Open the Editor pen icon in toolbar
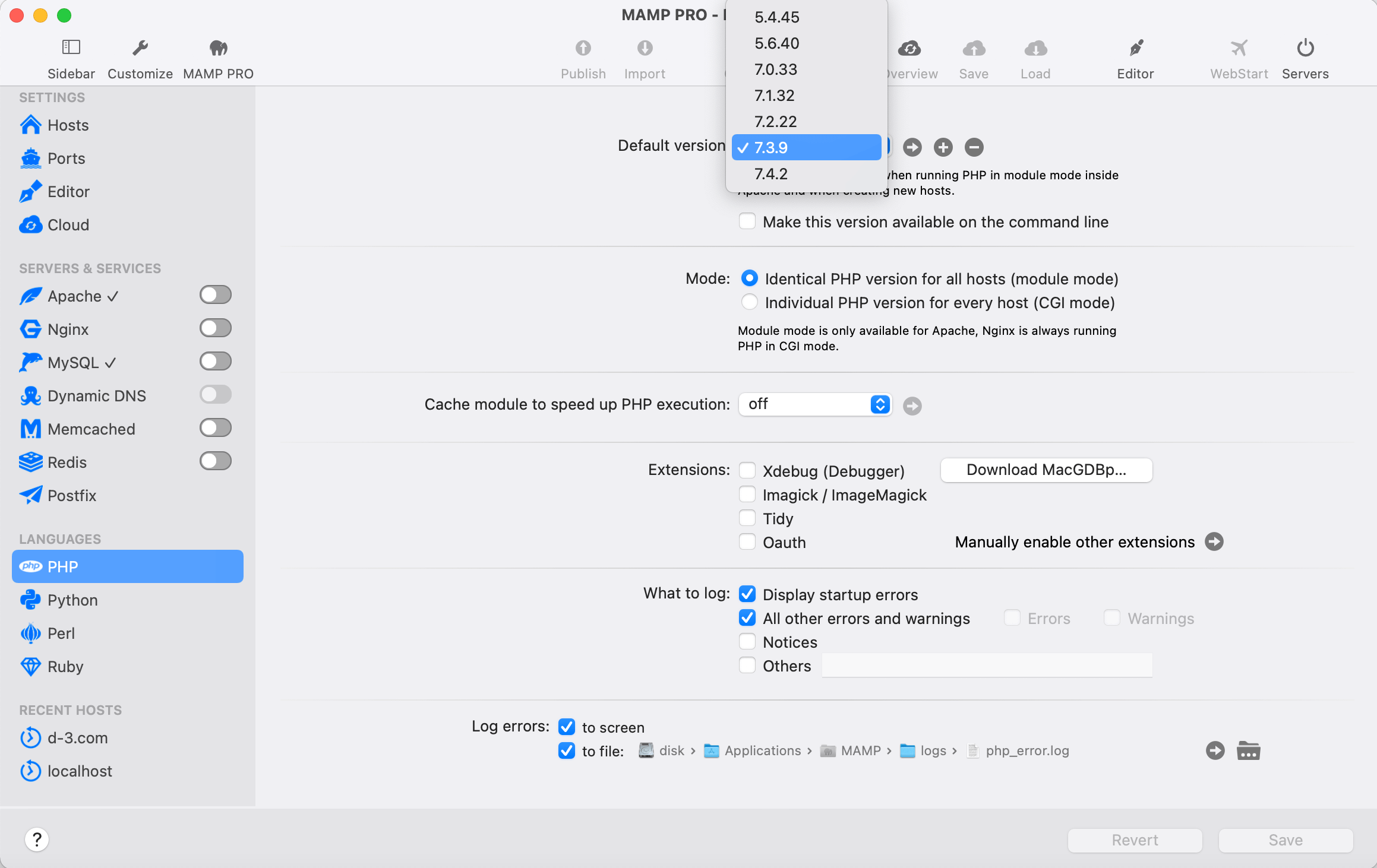Viewport: 1377px width, 868px height. (x=1135, y=49)
